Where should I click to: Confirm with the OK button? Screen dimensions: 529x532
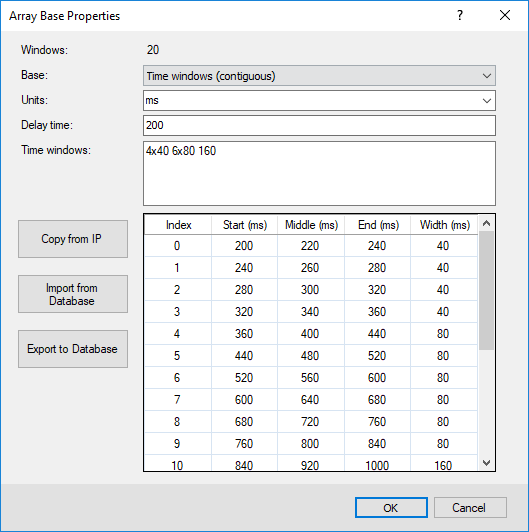391,508
